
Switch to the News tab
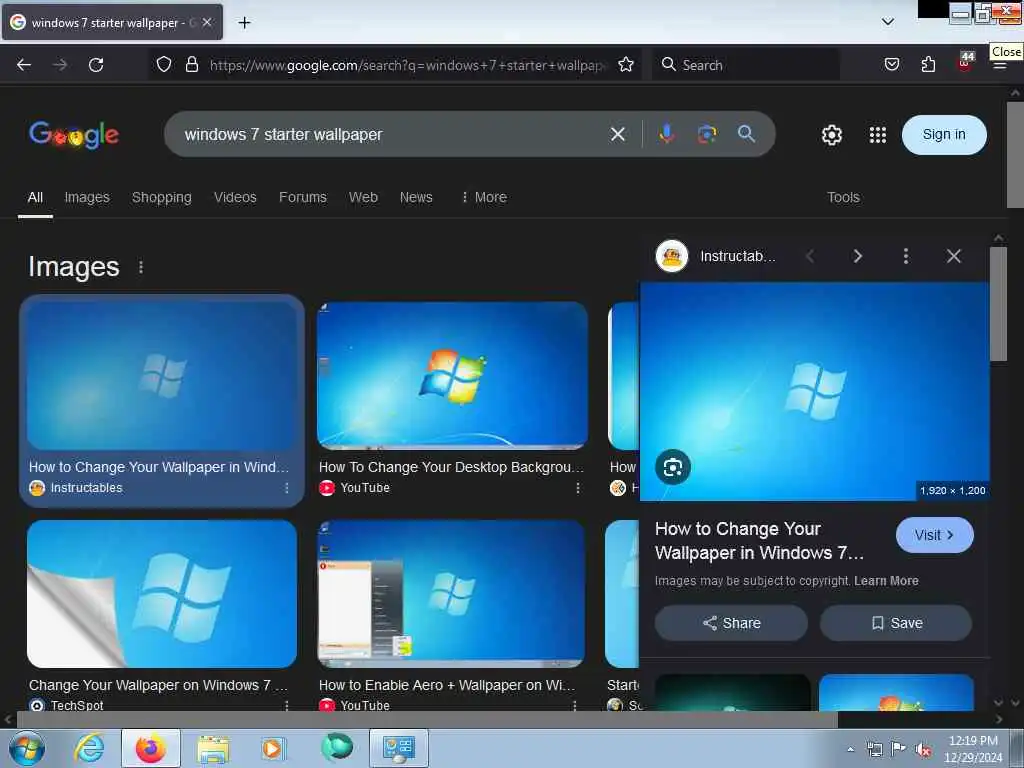[416, 197]
